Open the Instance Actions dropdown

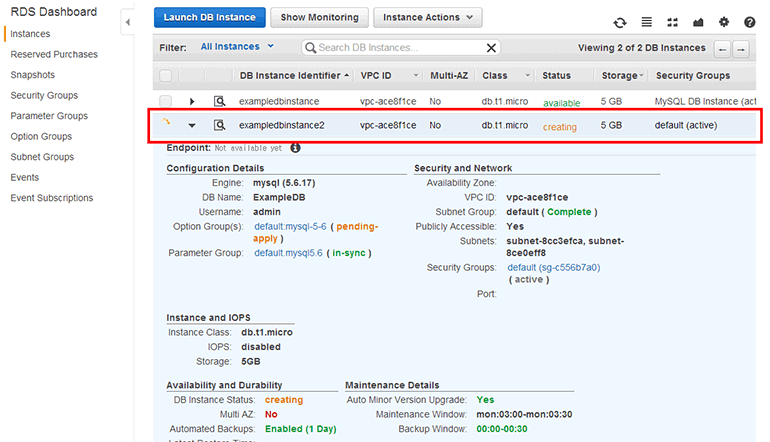pyautogui.click(x=427, y=17)
